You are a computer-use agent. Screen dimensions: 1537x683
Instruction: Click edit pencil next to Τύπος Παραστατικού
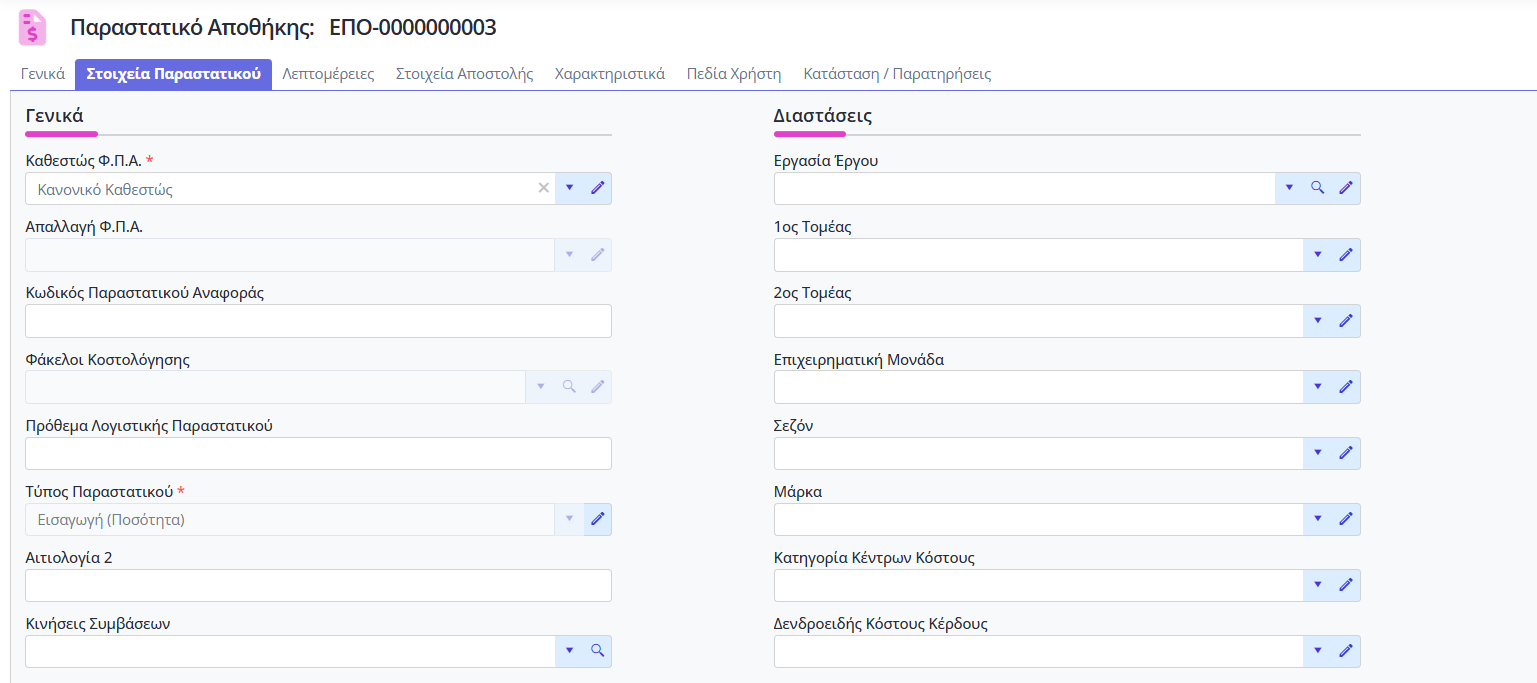click(597, 519)
